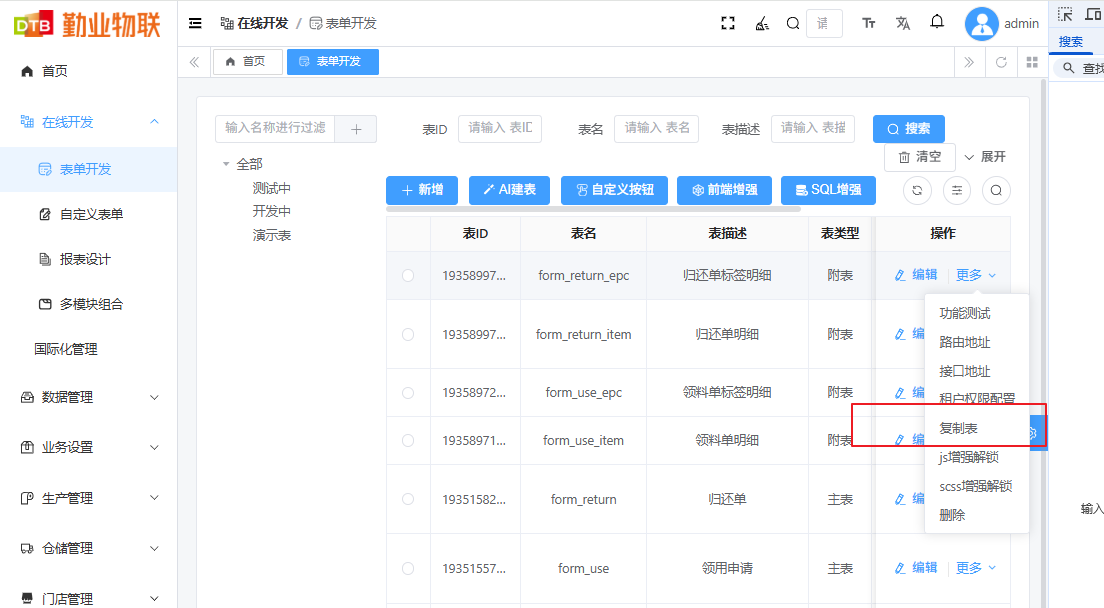Click 展开 to expand the search form
This screenshot has height=608, width=1104.
[985, 157]
